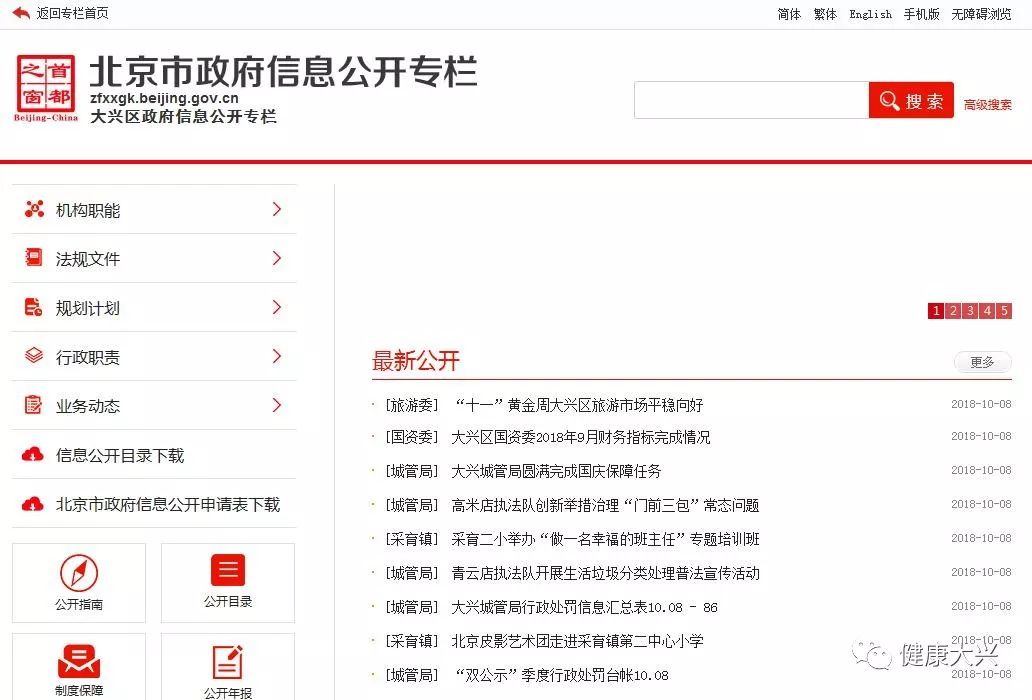Open 大兴城管局行政处罚信息汇总表10.08 article

[x=584, y=607]
